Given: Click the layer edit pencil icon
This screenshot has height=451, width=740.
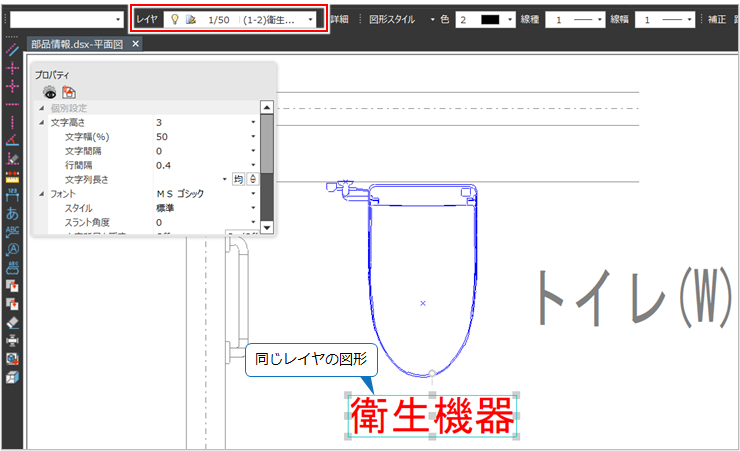Looking at the screenshot, I should tap(190, 19).
